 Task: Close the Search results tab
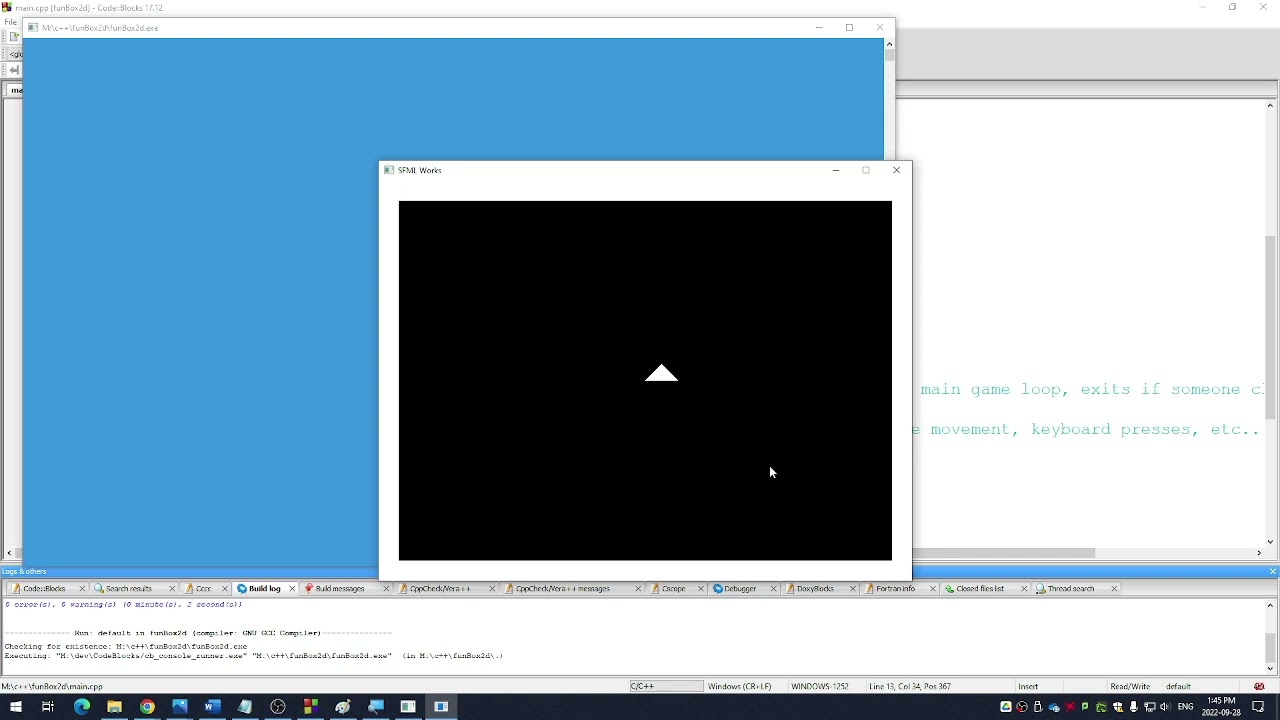[172, 589]
